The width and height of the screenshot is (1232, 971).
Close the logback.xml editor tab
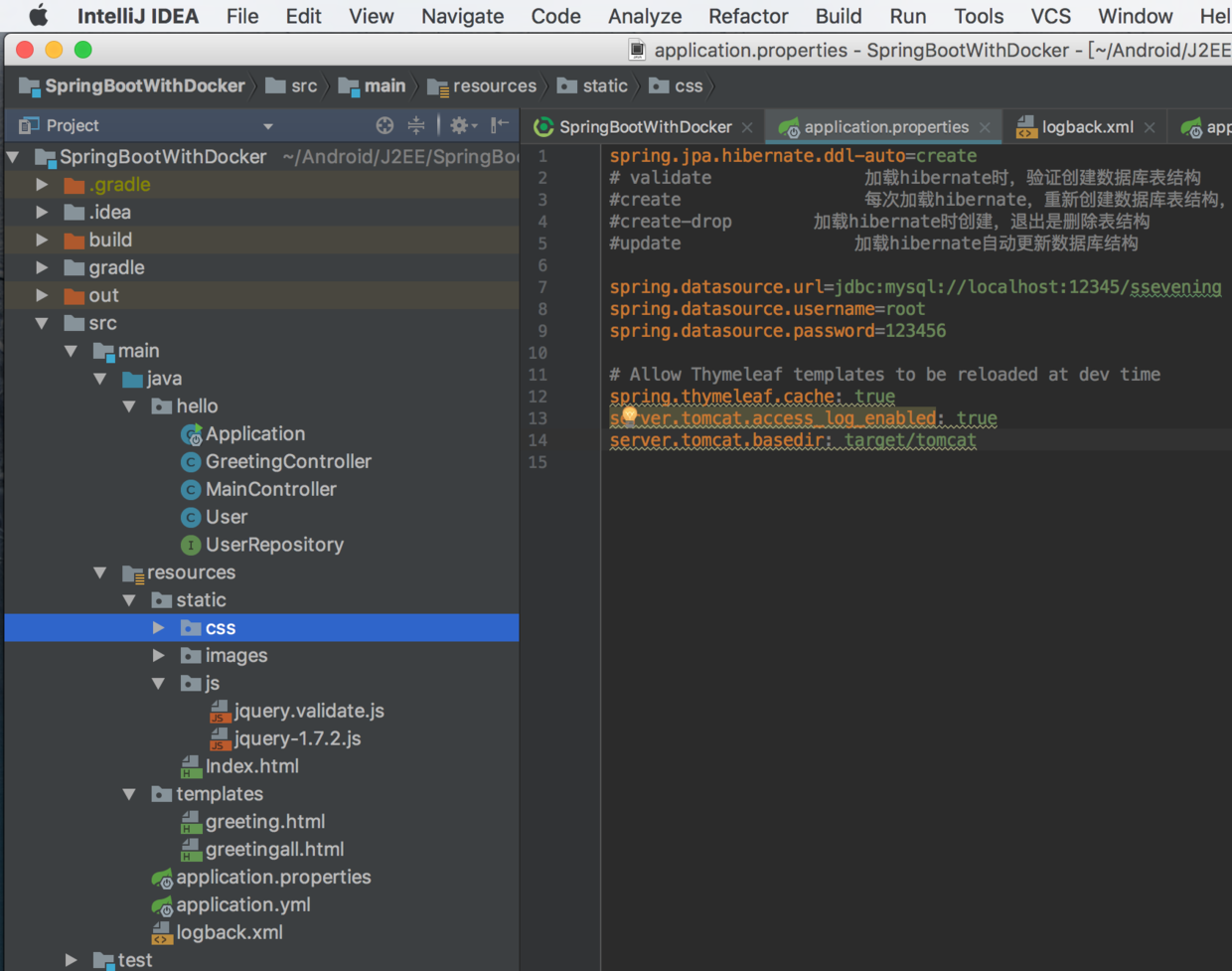click(1150, 127)
